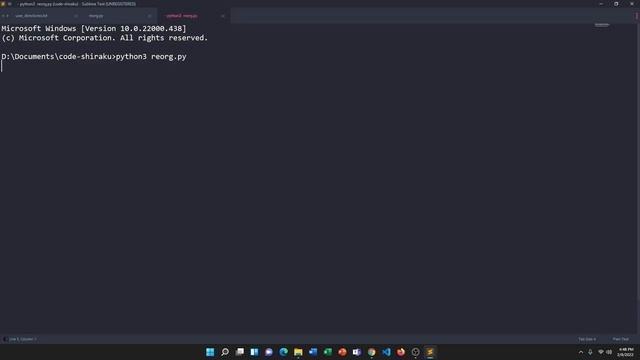Open Microsoft Teams from the taskbar
This screenshot has width=640, height=360.
pos(357,352)
